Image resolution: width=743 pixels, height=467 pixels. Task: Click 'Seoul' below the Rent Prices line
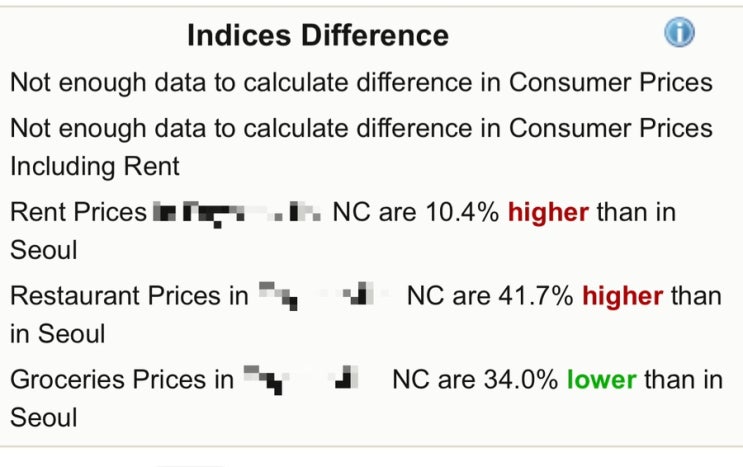pyautogui.click(x=43, y=248)
